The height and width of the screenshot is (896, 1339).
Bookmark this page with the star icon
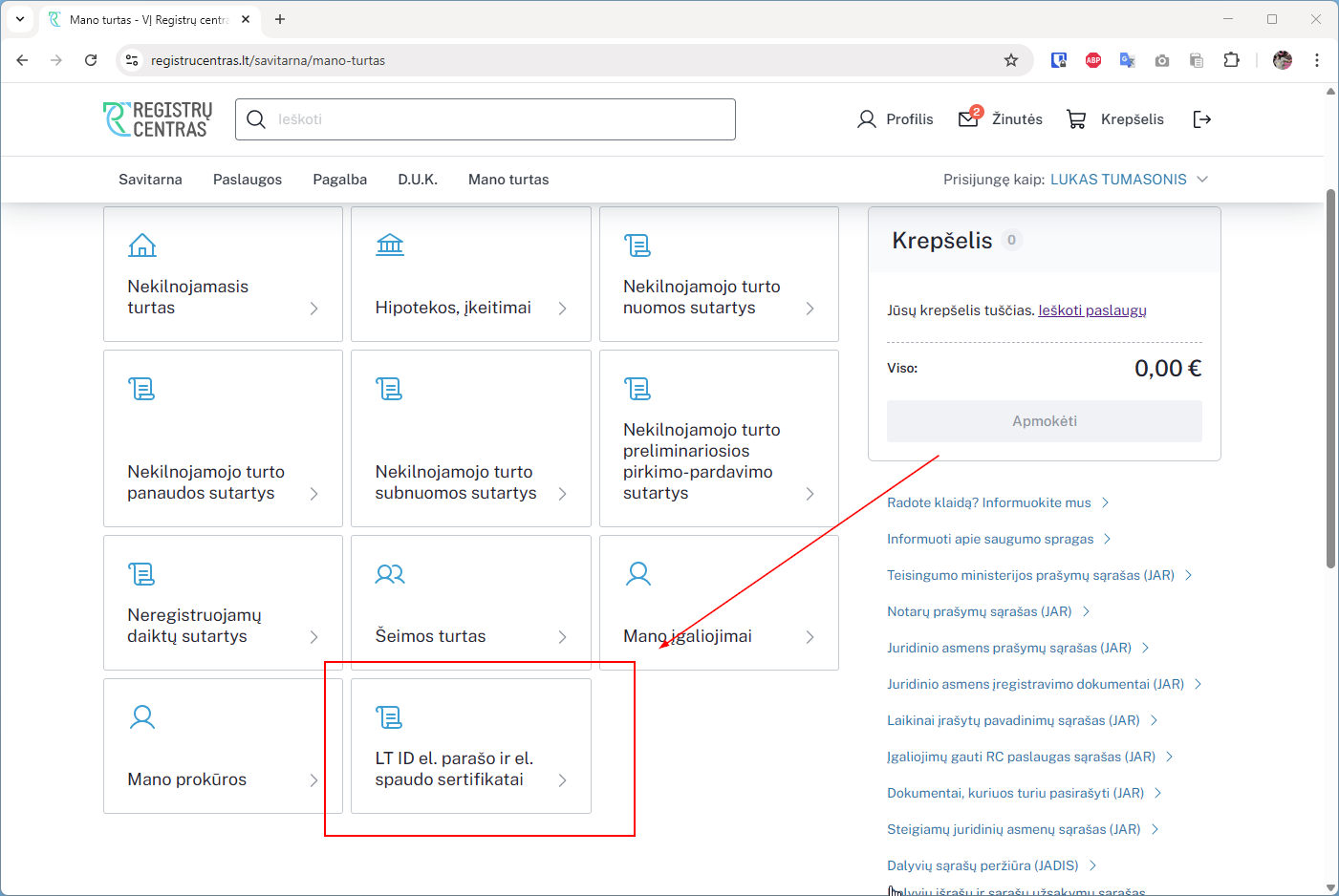click(x=1011, y=60)
